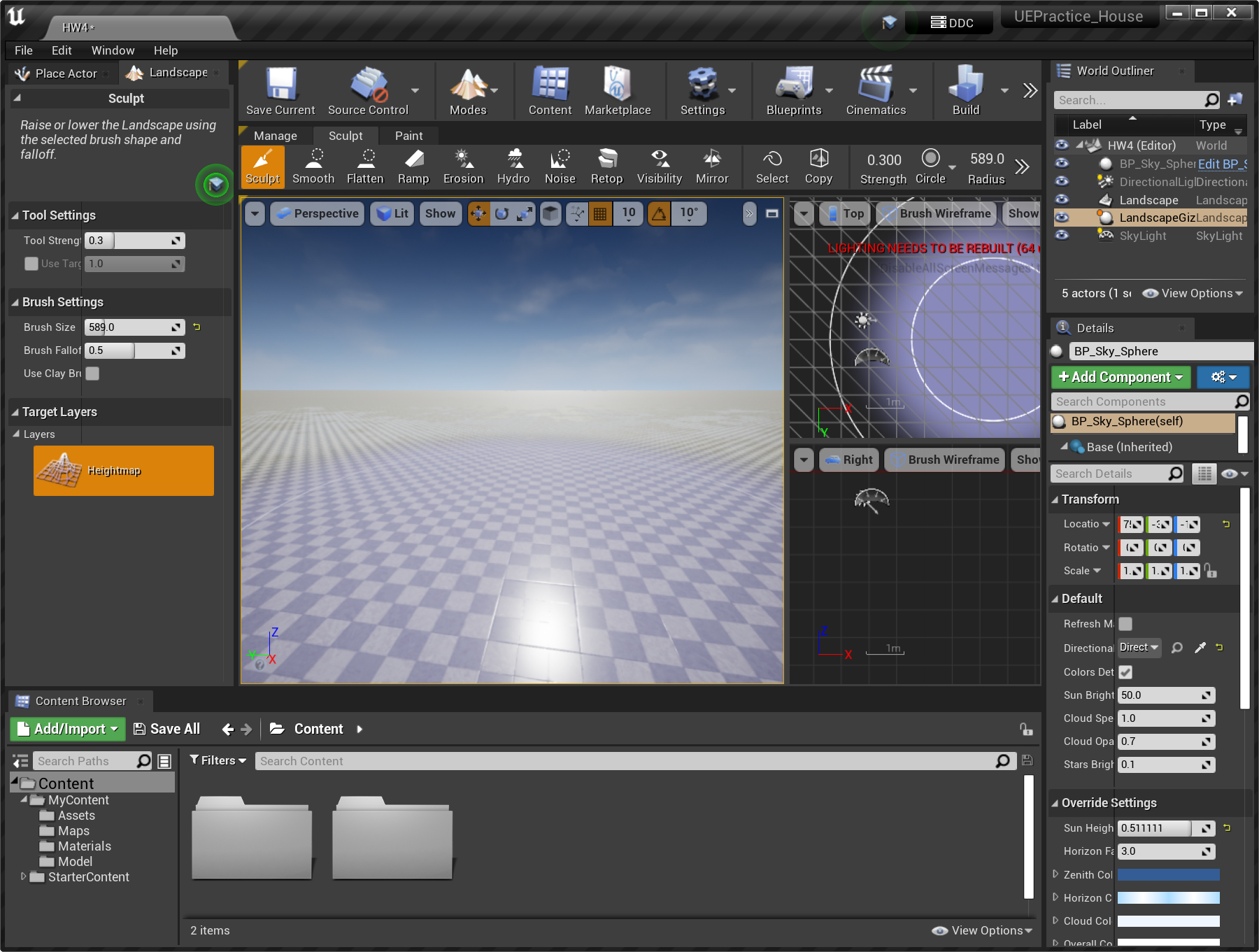Open the Modes toolbar button
Image resolution: width=1259 pixels, height=952 pixels.
tap(468, 91)
